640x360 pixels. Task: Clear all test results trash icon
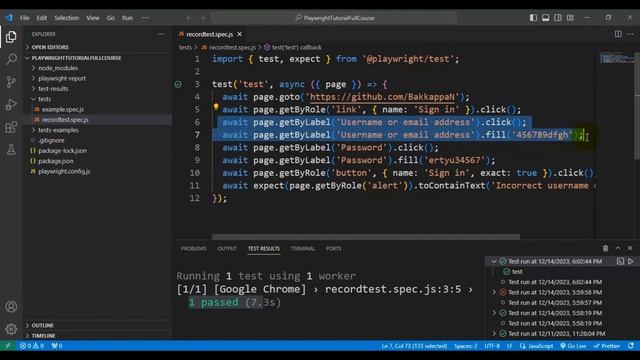coord(605,248)
